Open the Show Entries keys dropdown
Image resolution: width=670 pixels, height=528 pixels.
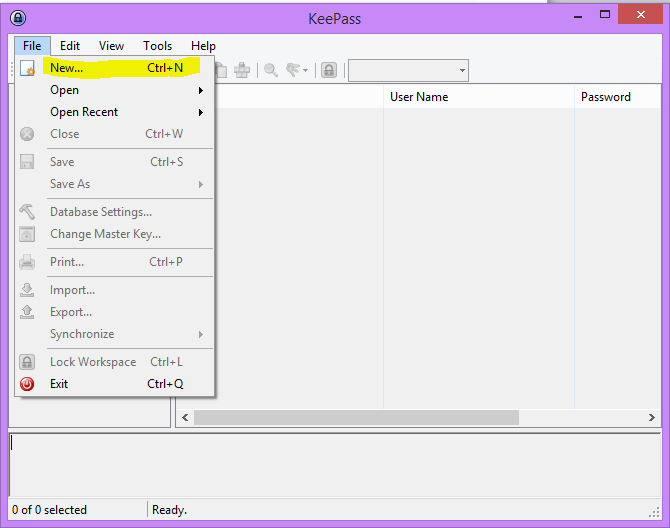point(297,70)
